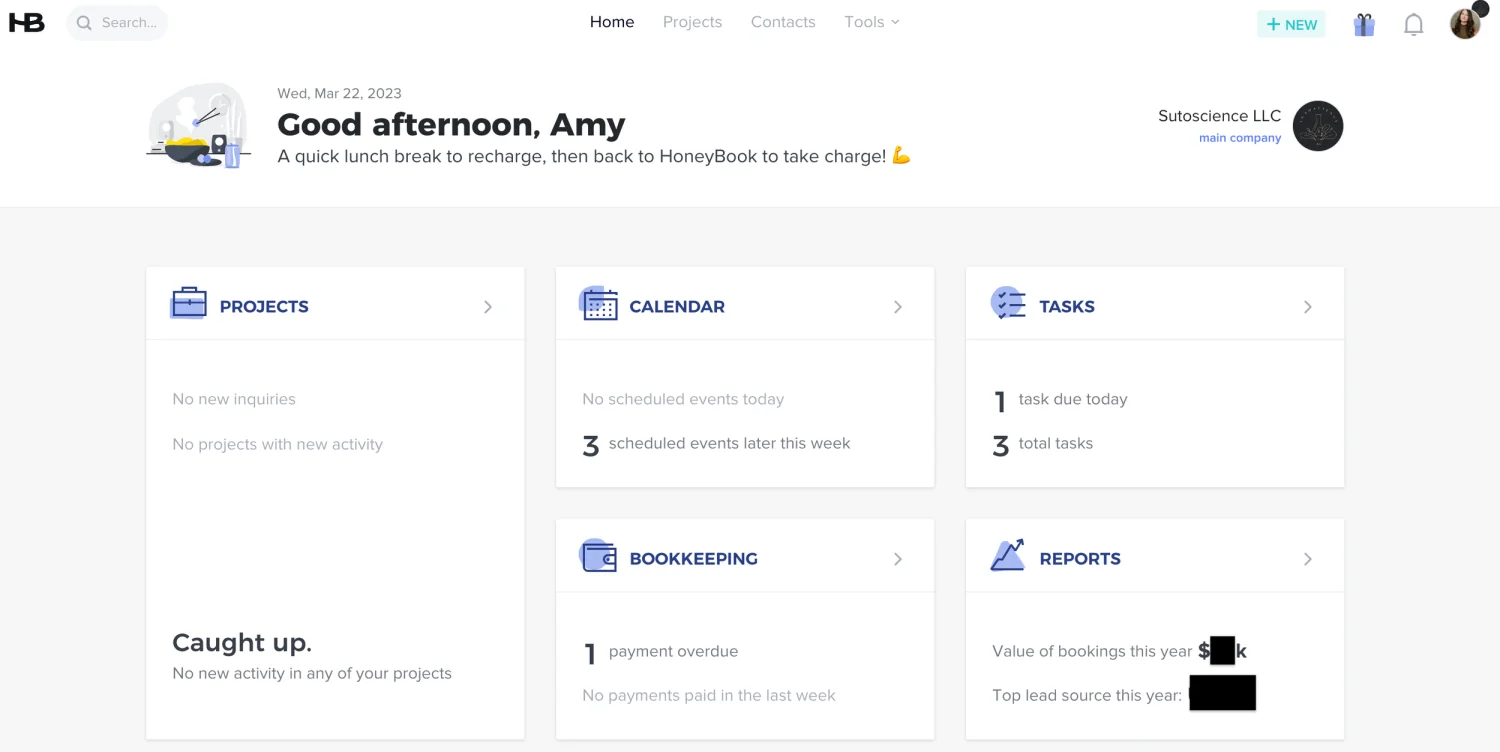The image size is (1500, 752).
Task: Click the Reports chart icon
Action: (1008, 555)
